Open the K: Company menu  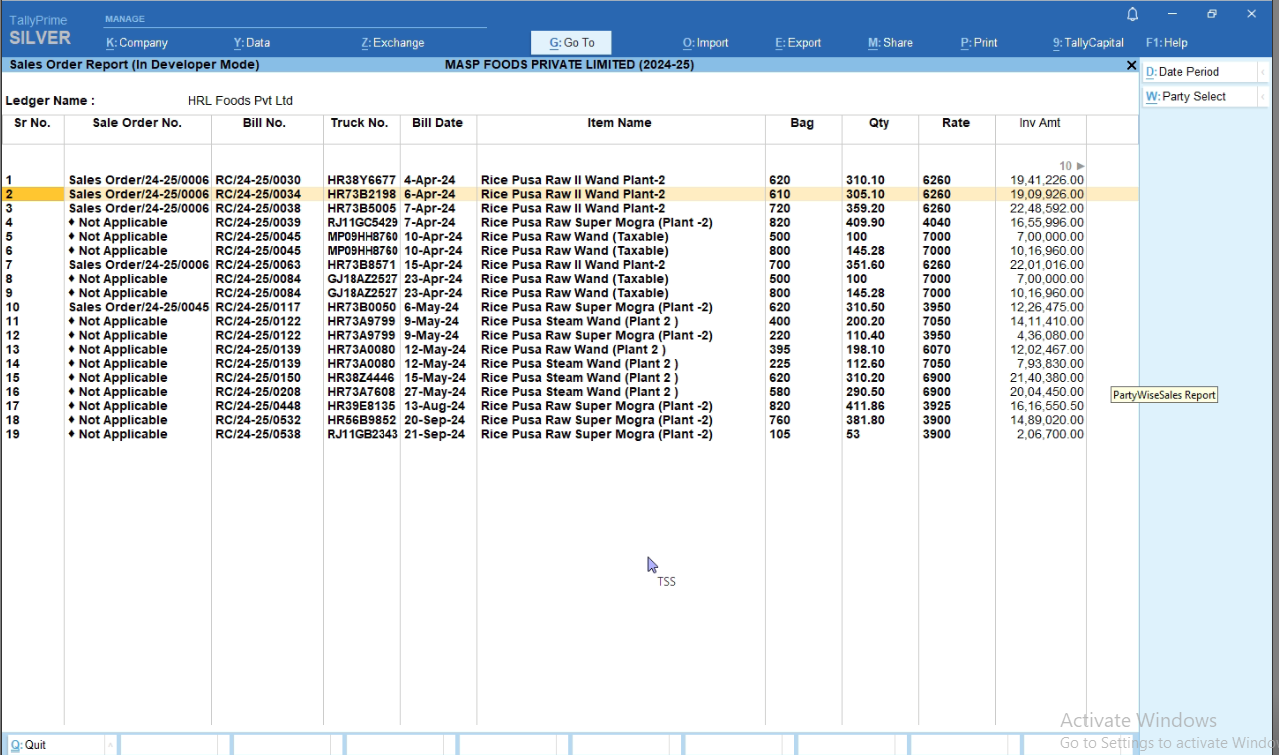[x=137, y=43]
